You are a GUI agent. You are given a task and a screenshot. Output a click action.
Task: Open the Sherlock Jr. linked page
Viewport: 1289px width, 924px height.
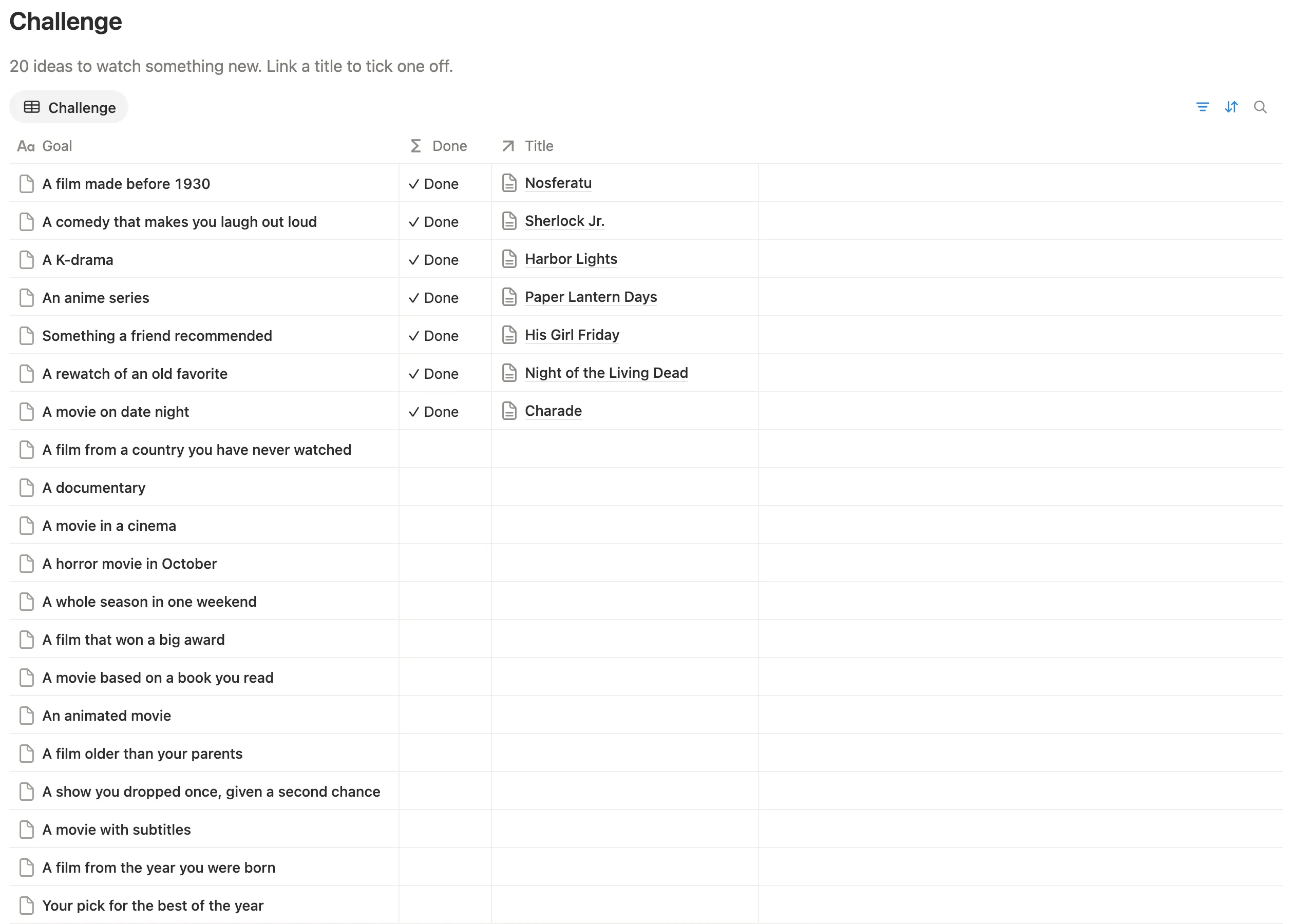point(564,221)
